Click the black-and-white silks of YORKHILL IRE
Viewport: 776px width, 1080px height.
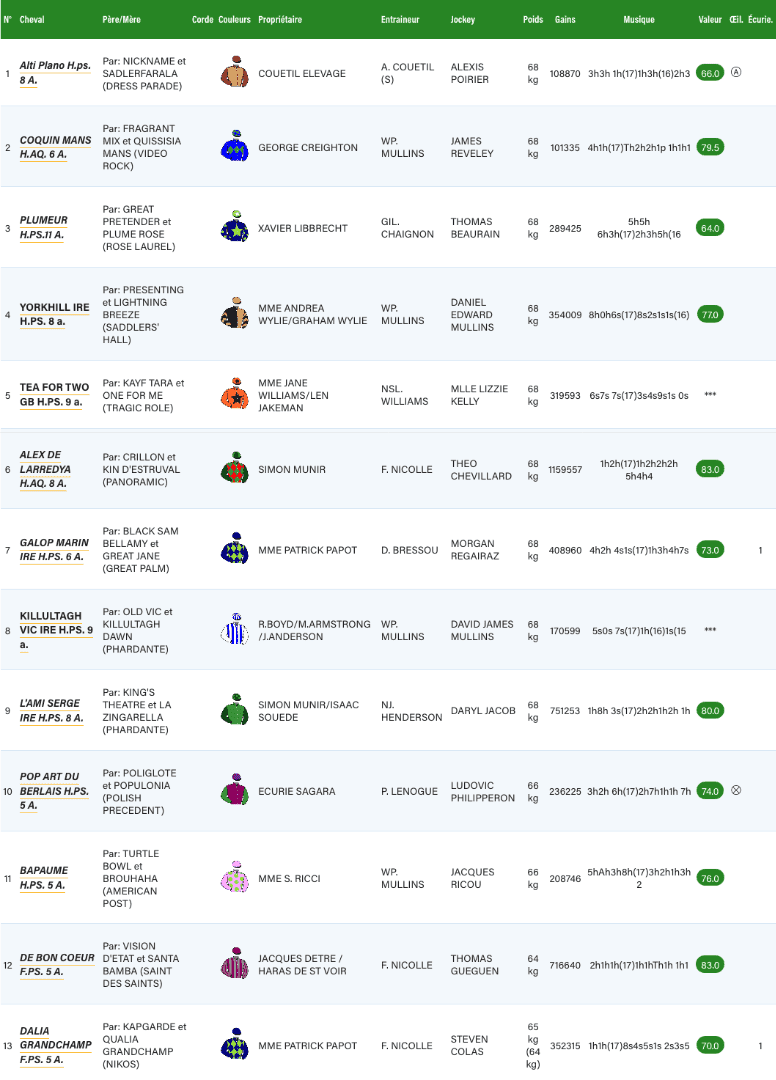(x=235, y=311)
